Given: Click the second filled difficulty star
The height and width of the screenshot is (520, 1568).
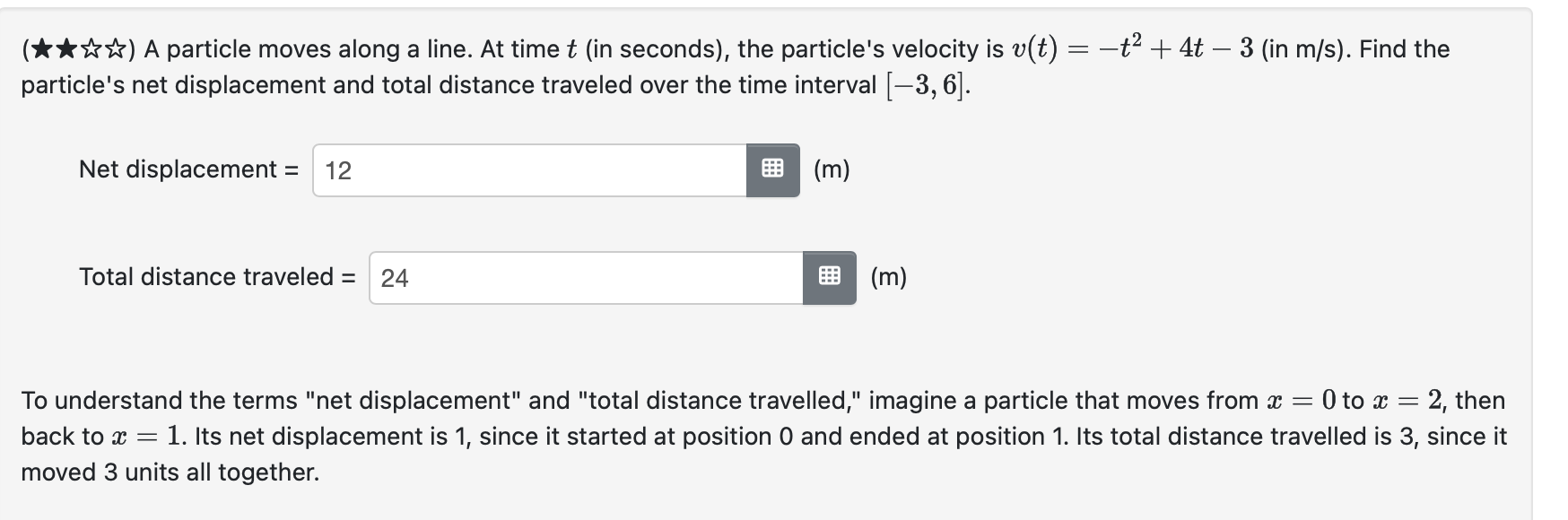Looking at the screenshot, I should (x=65, y=48).
